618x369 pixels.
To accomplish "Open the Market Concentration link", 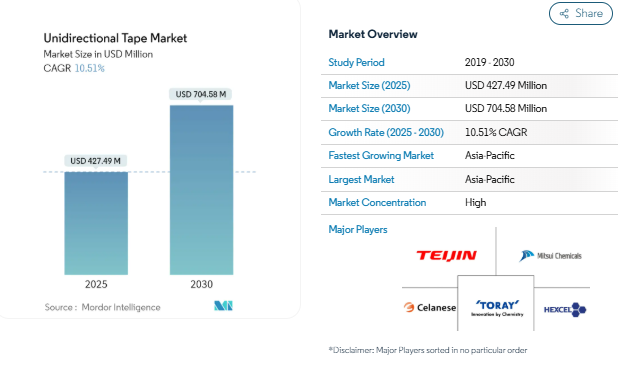I will click(x=377, y=203).
